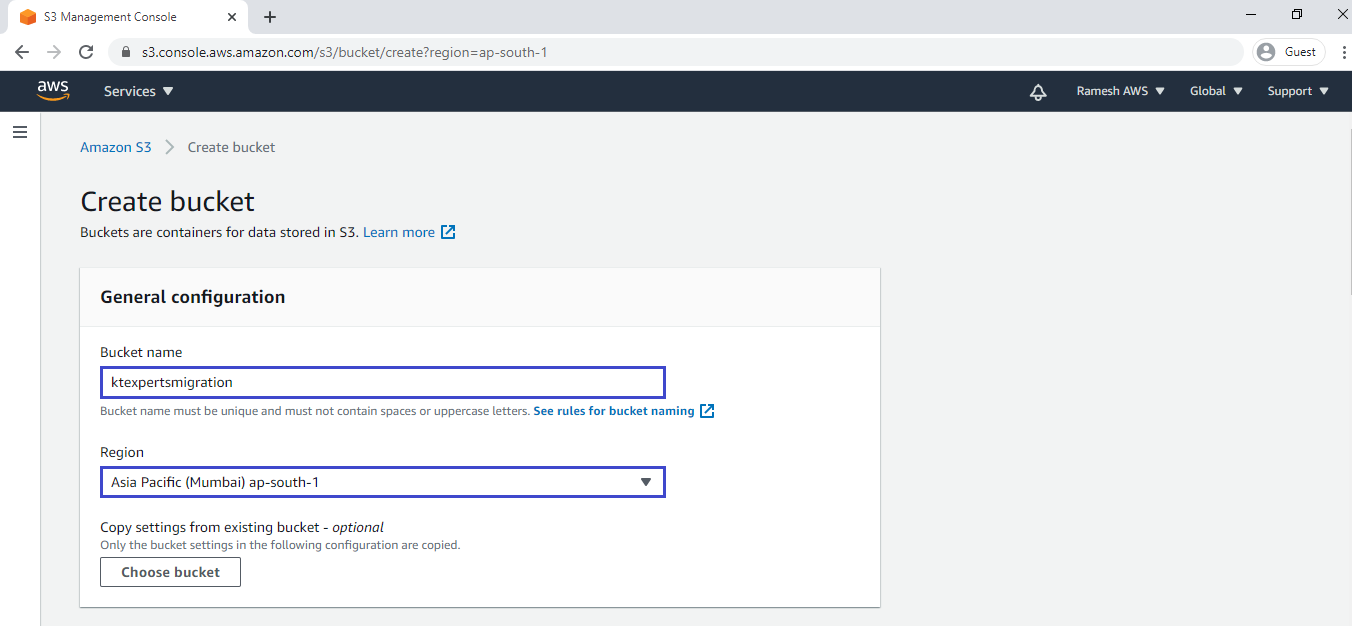Click external link icon beside bucket naming rules

pos(707,411)
